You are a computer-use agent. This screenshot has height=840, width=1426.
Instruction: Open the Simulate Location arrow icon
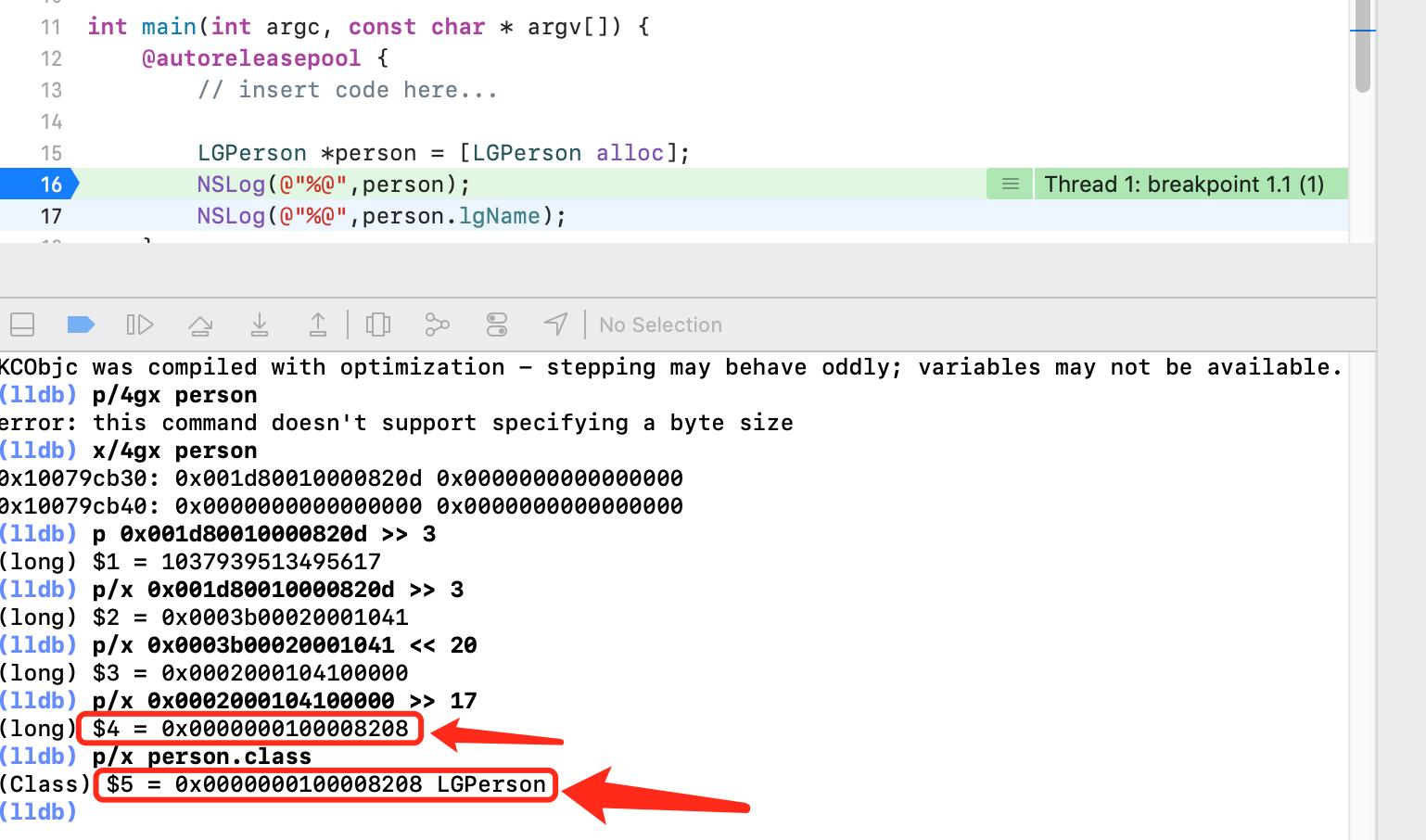coord(555,325)
